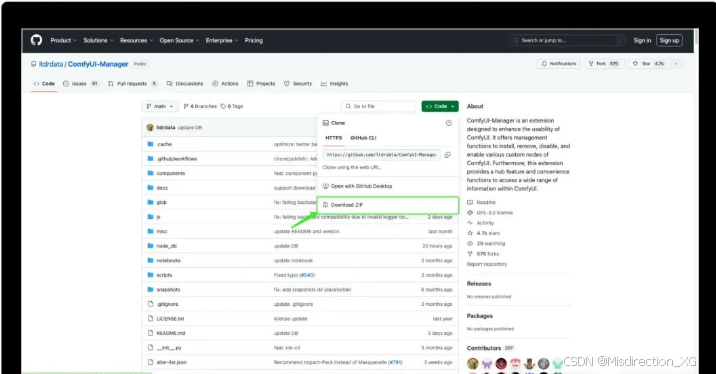This screenshot has height=374, width=716.
Task: View the 29 watching link
Action: point(486,244)
